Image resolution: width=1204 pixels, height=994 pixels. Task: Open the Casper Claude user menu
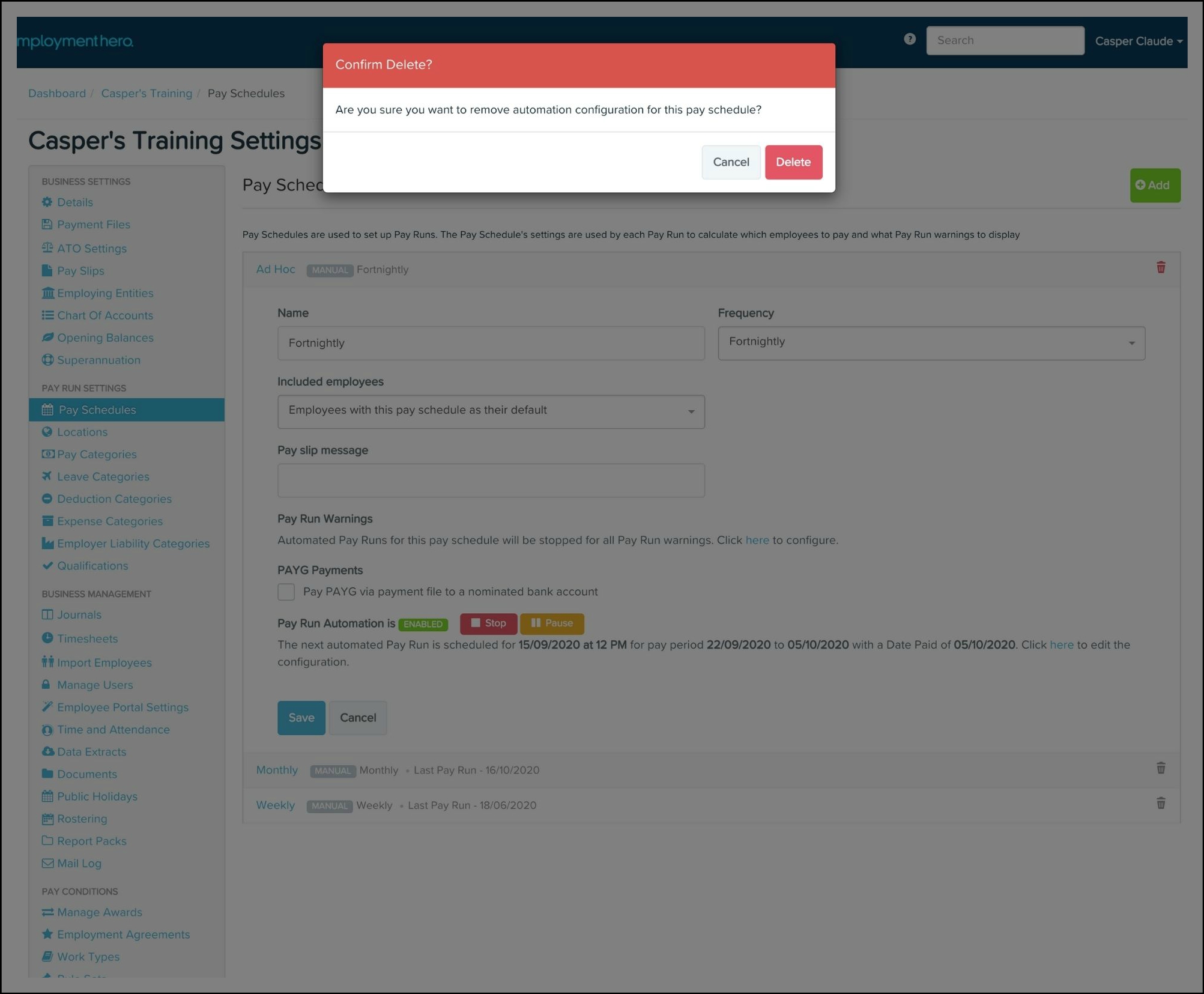[1138, 41]
